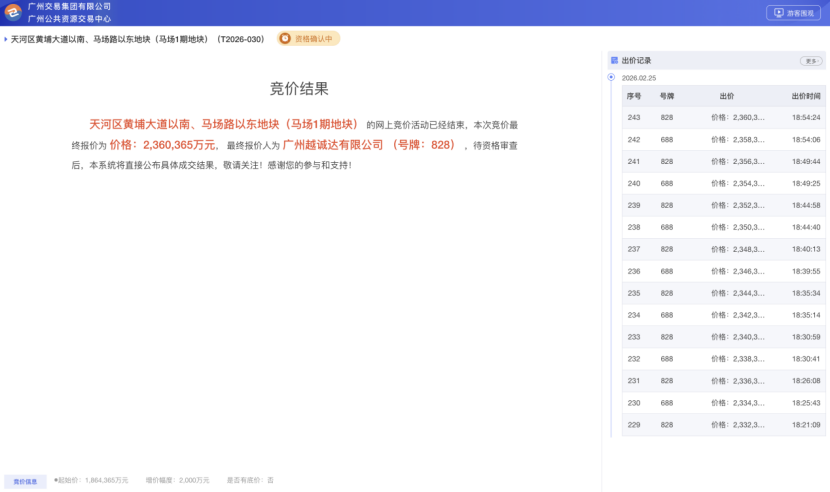The image size is (830, 492).
Task: Click the 游客围观 button
Action: coord(793,13)
